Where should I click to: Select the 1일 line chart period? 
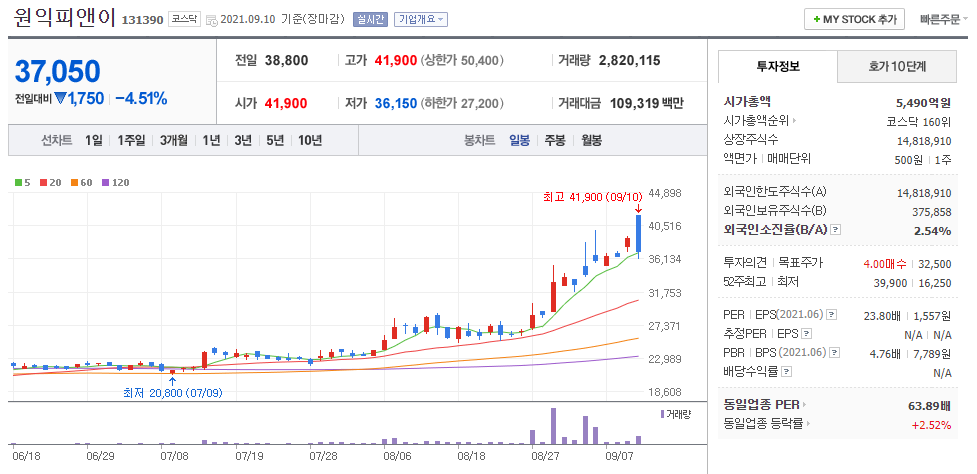(93, 140)
